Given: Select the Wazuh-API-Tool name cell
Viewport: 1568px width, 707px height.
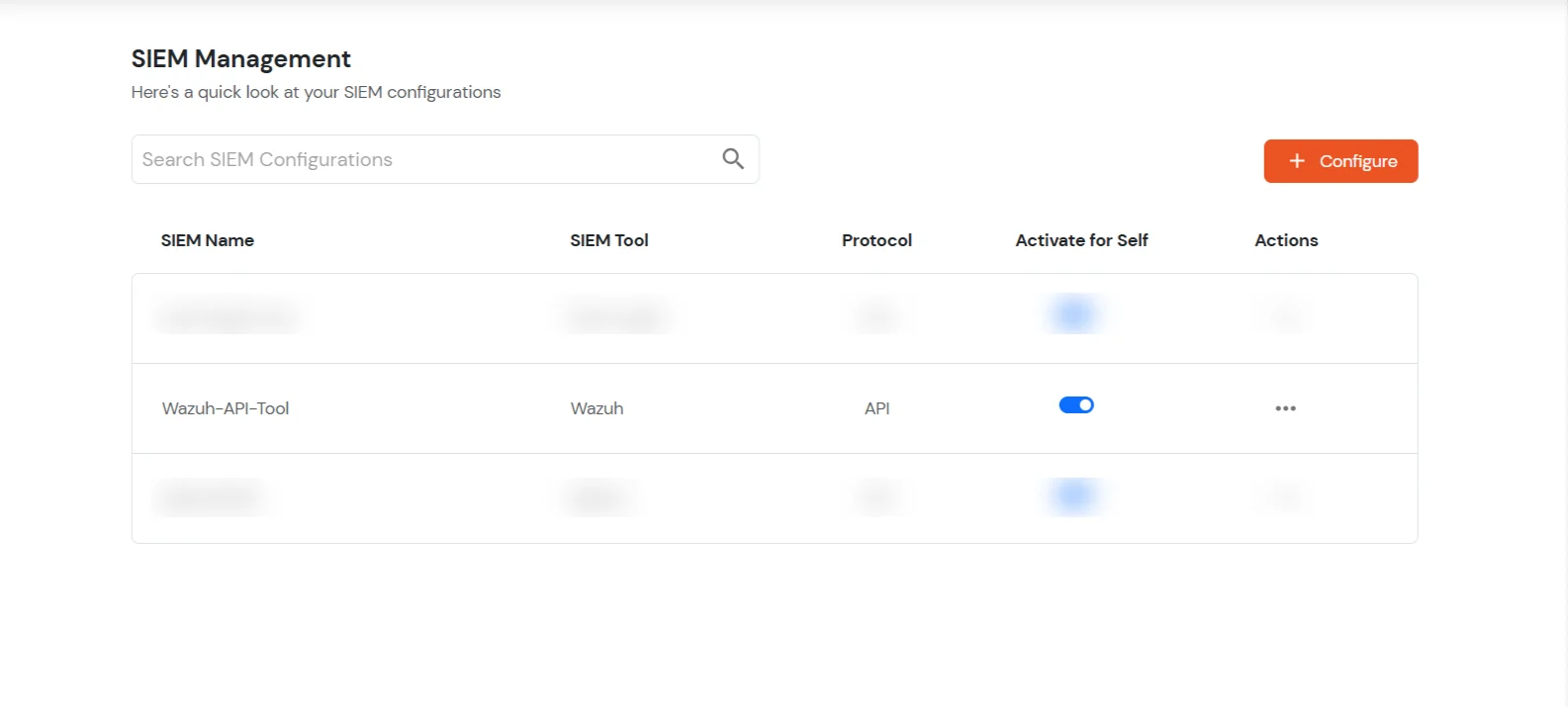Looking at the screenshot, I should [226, 408].
